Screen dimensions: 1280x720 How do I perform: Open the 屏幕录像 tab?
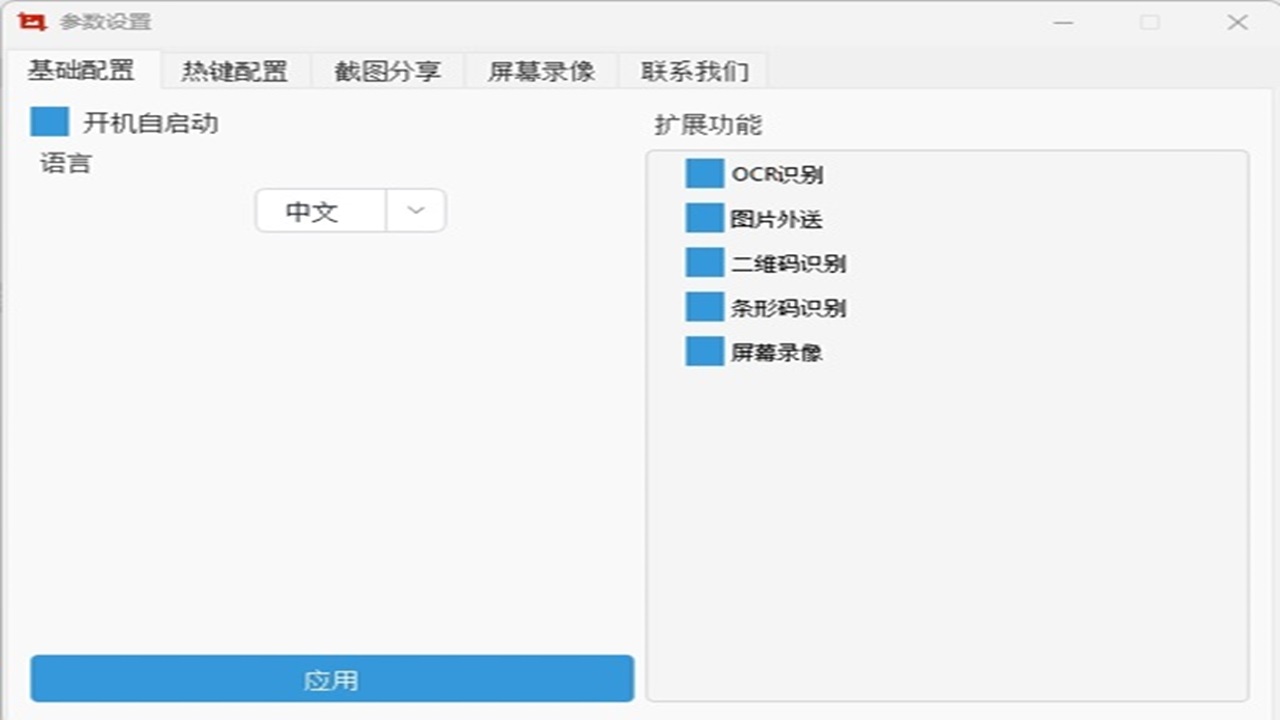click(541, 70)
